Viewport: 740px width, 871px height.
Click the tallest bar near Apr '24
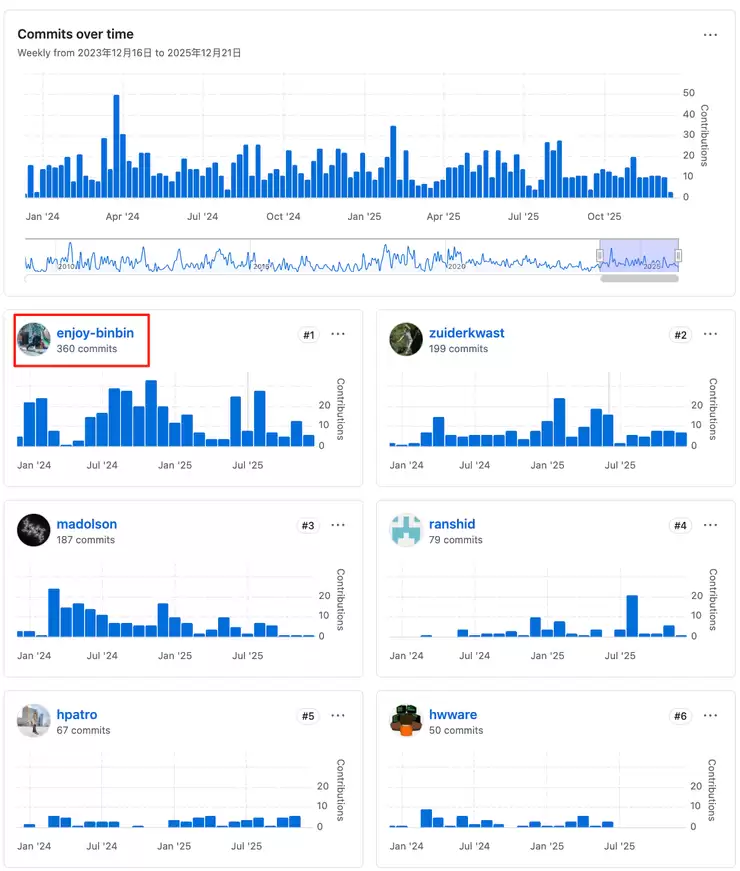point(116,146)
